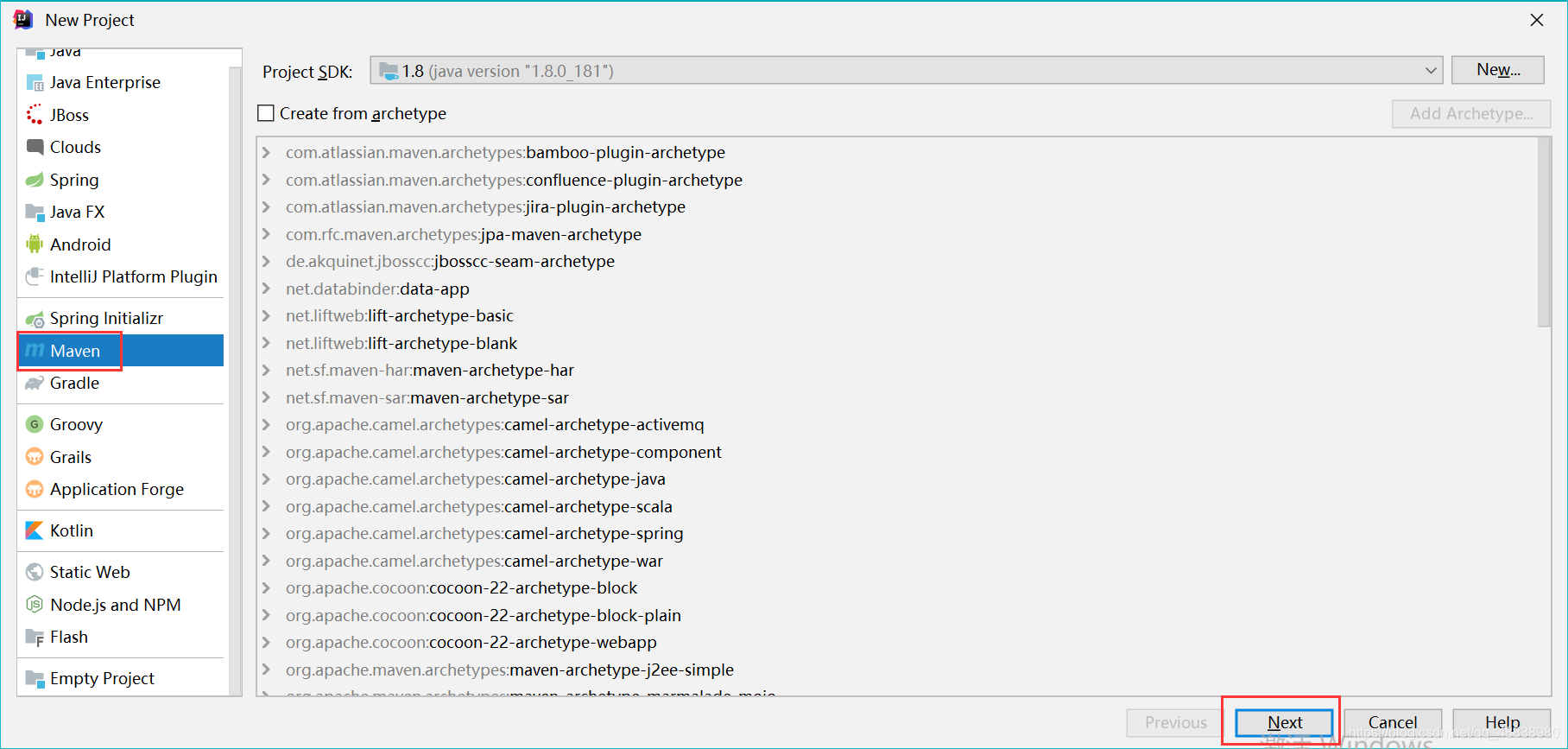
Task: Expand the jbosscc-seam-archetype entry
Action: pos(267,262)
